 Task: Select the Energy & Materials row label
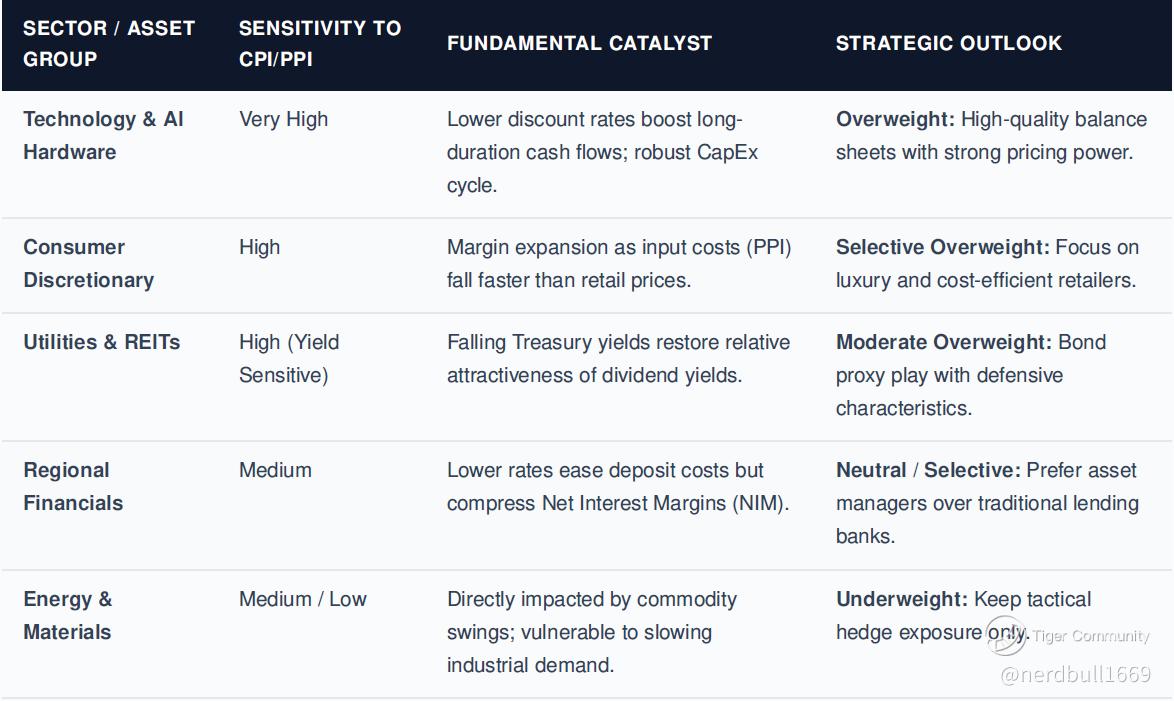click(x=67, y=616)
